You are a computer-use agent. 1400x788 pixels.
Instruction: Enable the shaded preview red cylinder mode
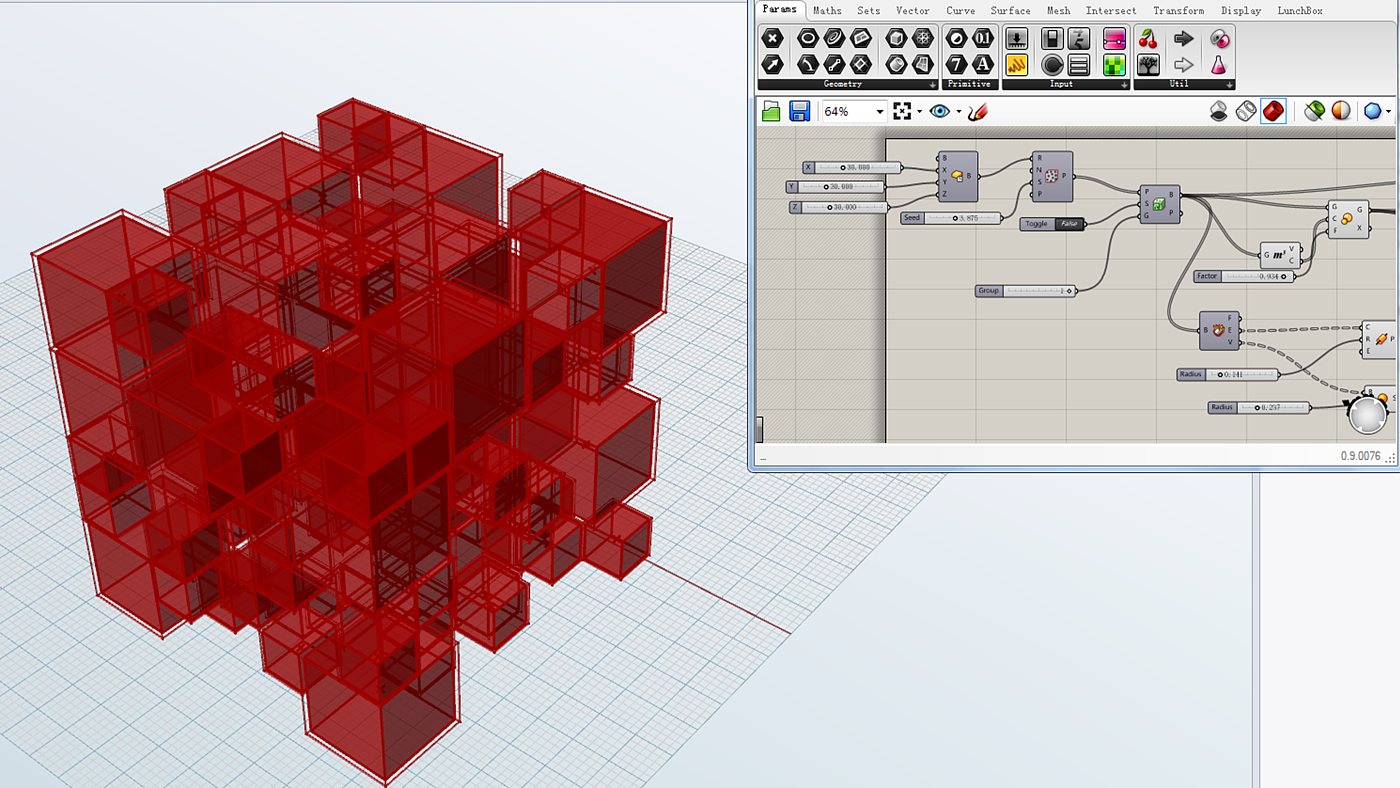pos(1273,111)
